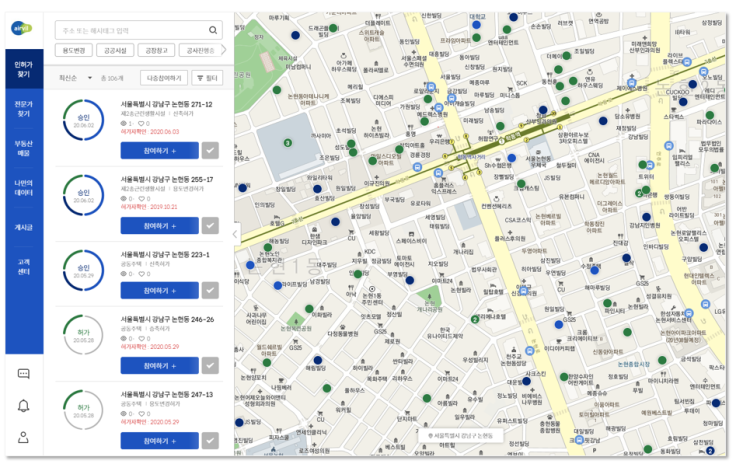Viewport: 743px width, 471px height.
Task: Open the airvil logo home link
Action: [x=22, y=28]
